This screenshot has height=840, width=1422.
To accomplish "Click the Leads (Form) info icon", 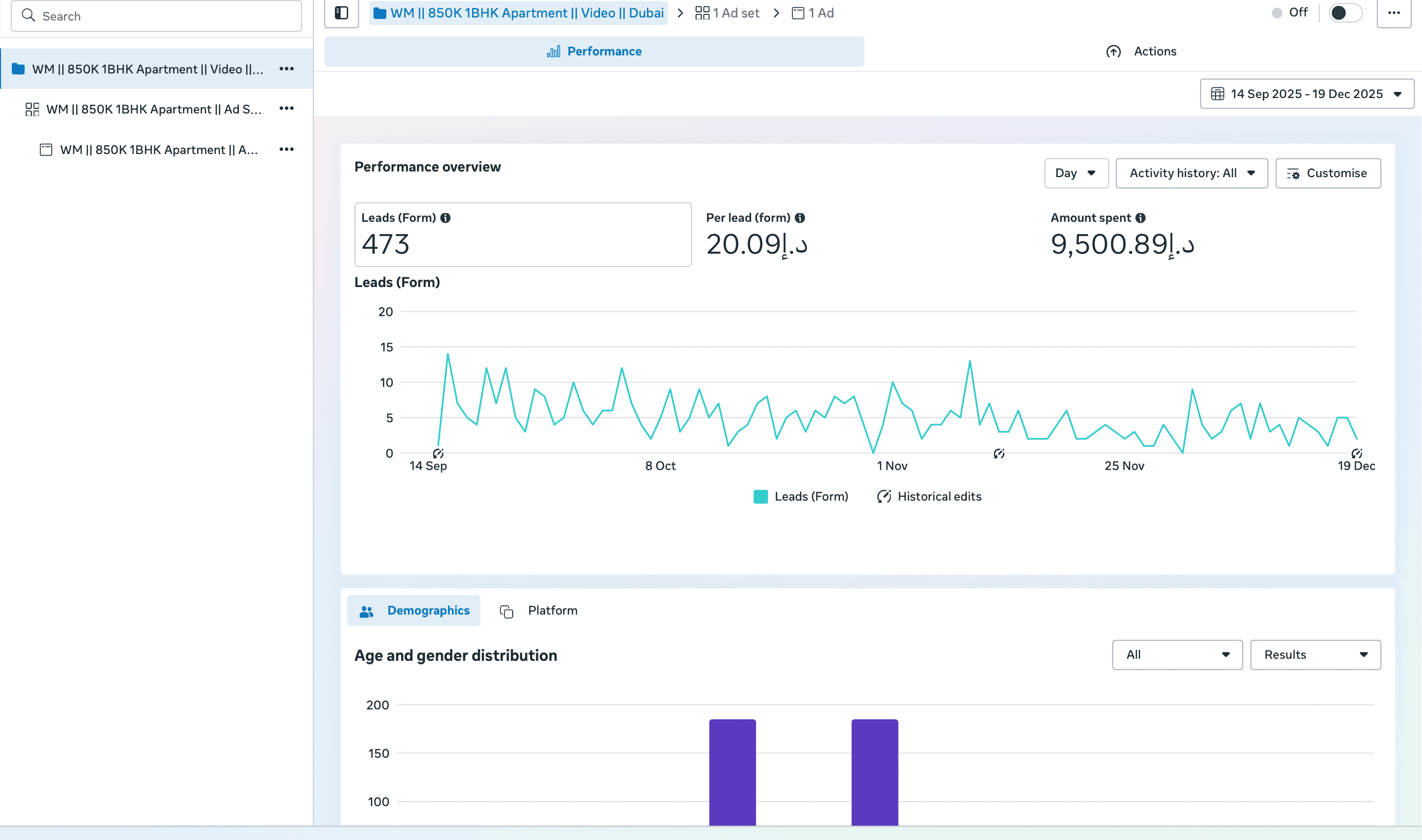I will point(446,218).
